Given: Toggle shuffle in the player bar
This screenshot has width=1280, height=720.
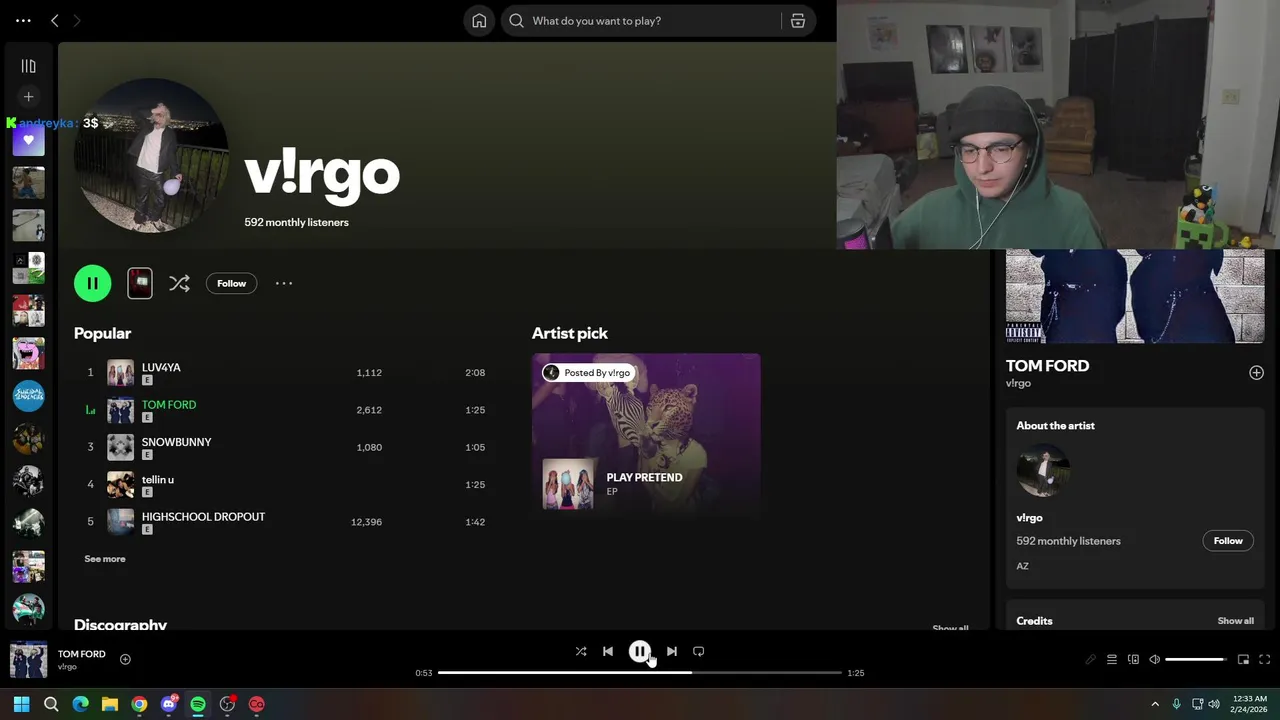Looking at the screenshot, I should pyautogui.click(x=581, y=651).
